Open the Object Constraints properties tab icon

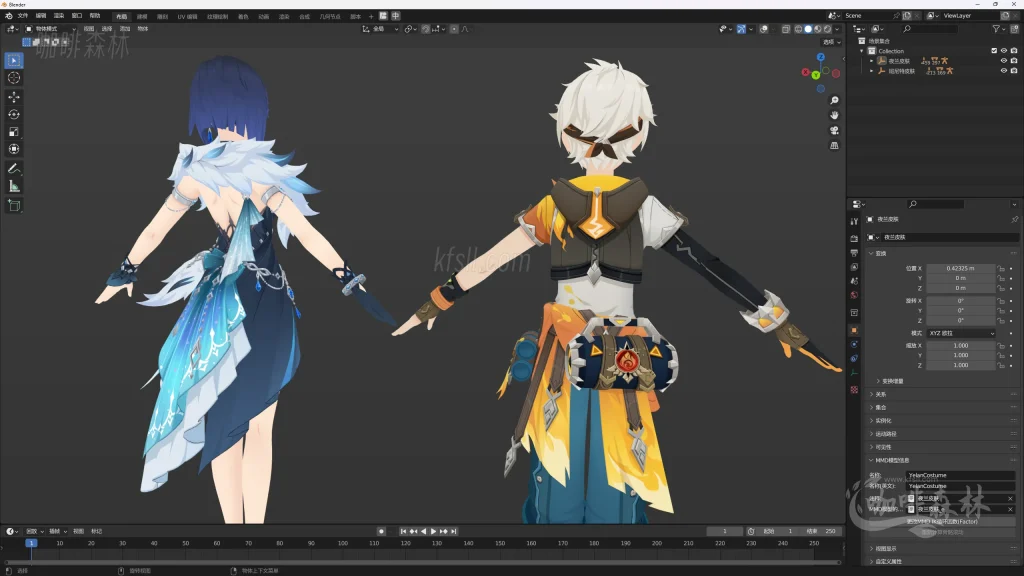click(x=854, y=359)
